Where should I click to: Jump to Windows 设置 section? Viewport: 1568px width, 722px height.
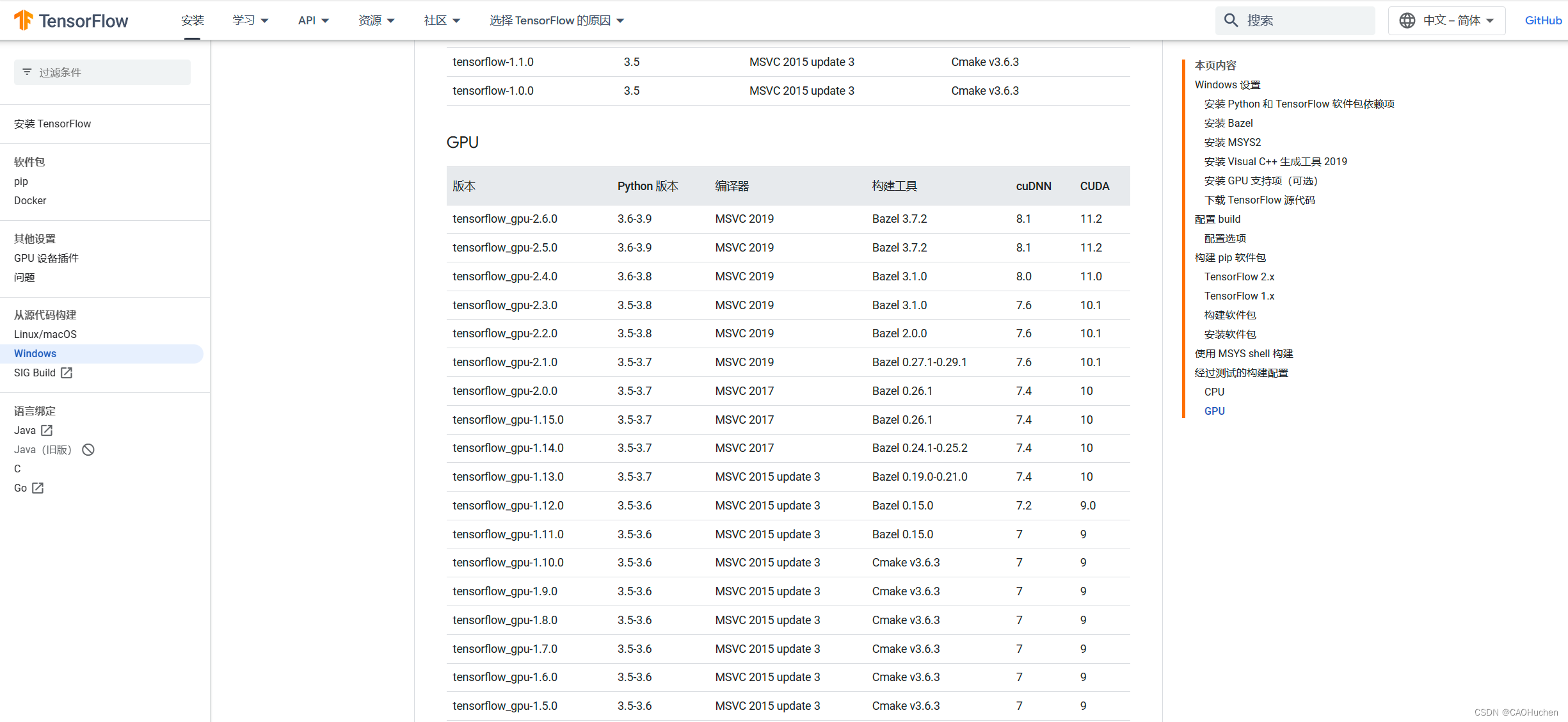[x=1227, y=84]
